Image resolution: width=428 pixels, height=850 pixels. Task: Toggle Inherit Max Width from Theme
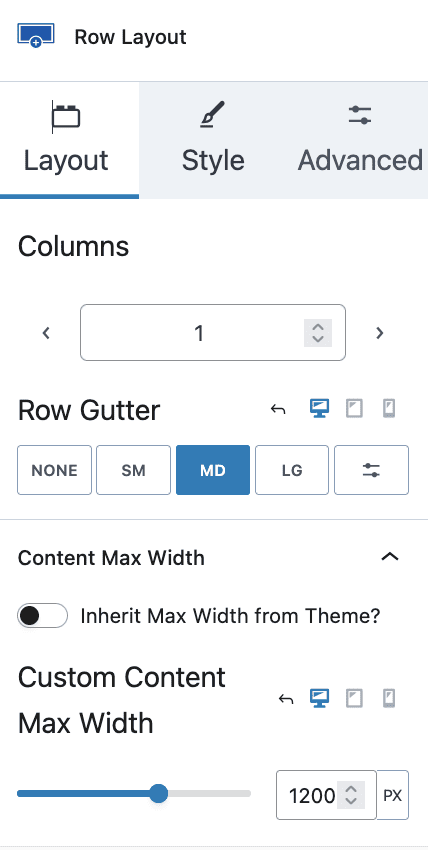click(x=42, y=615)
